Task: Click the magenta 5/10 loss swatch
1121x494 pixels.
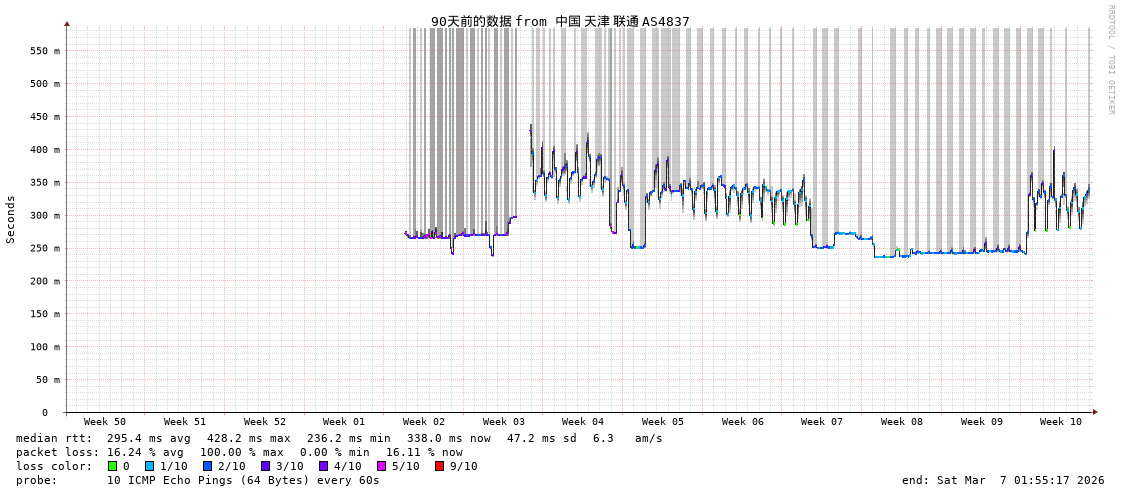Action: pyautogui.click(x=381, y=466)
